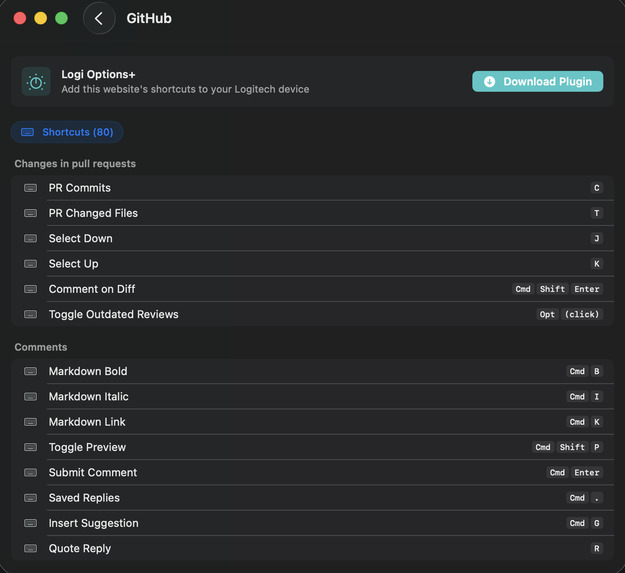Click keyboard icon beside PR Changed Files

point(30,213)
